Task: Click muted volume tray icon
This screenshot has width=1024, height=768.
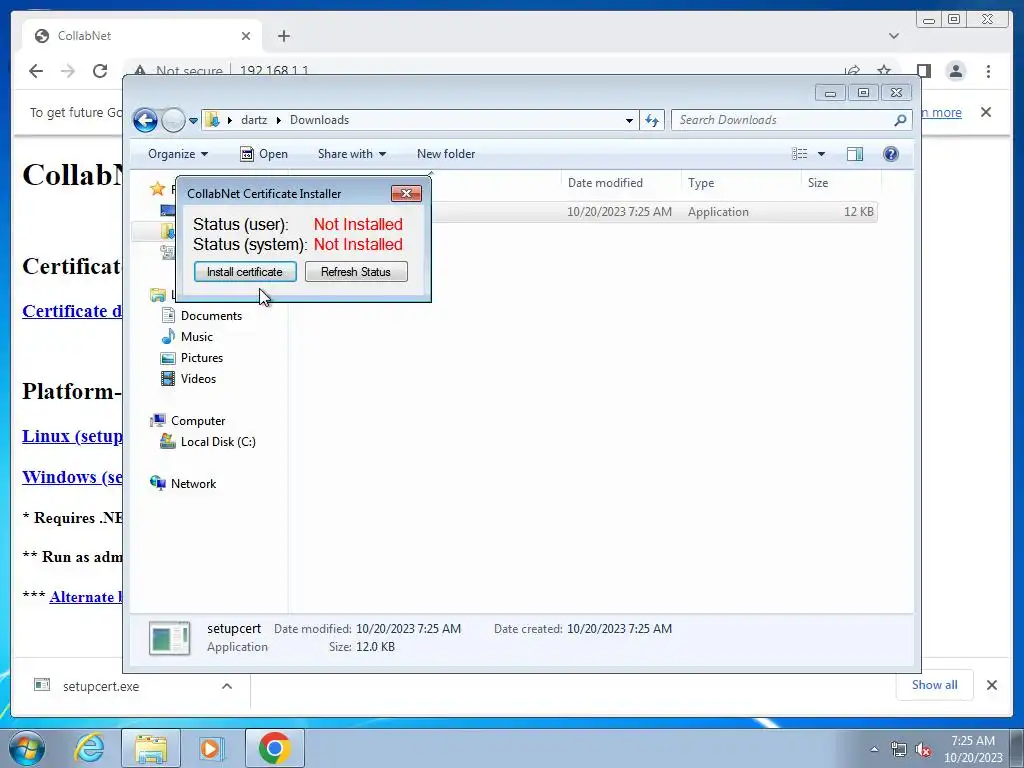Action: [x=923, y=750]
